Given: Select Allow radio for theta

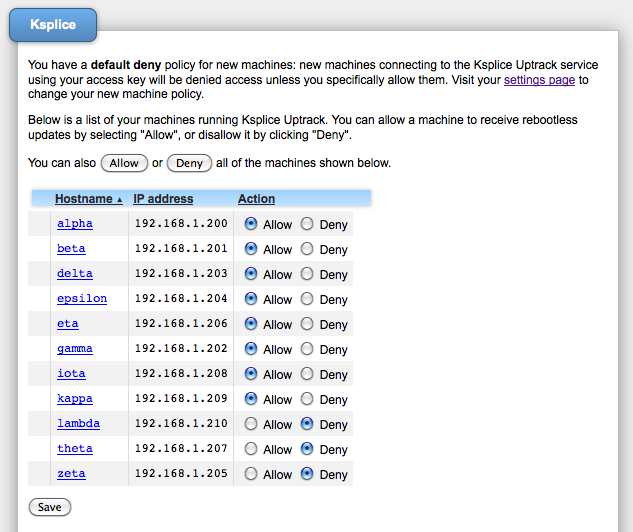Looking at the screenshot, I should click(x=251, y=449).
